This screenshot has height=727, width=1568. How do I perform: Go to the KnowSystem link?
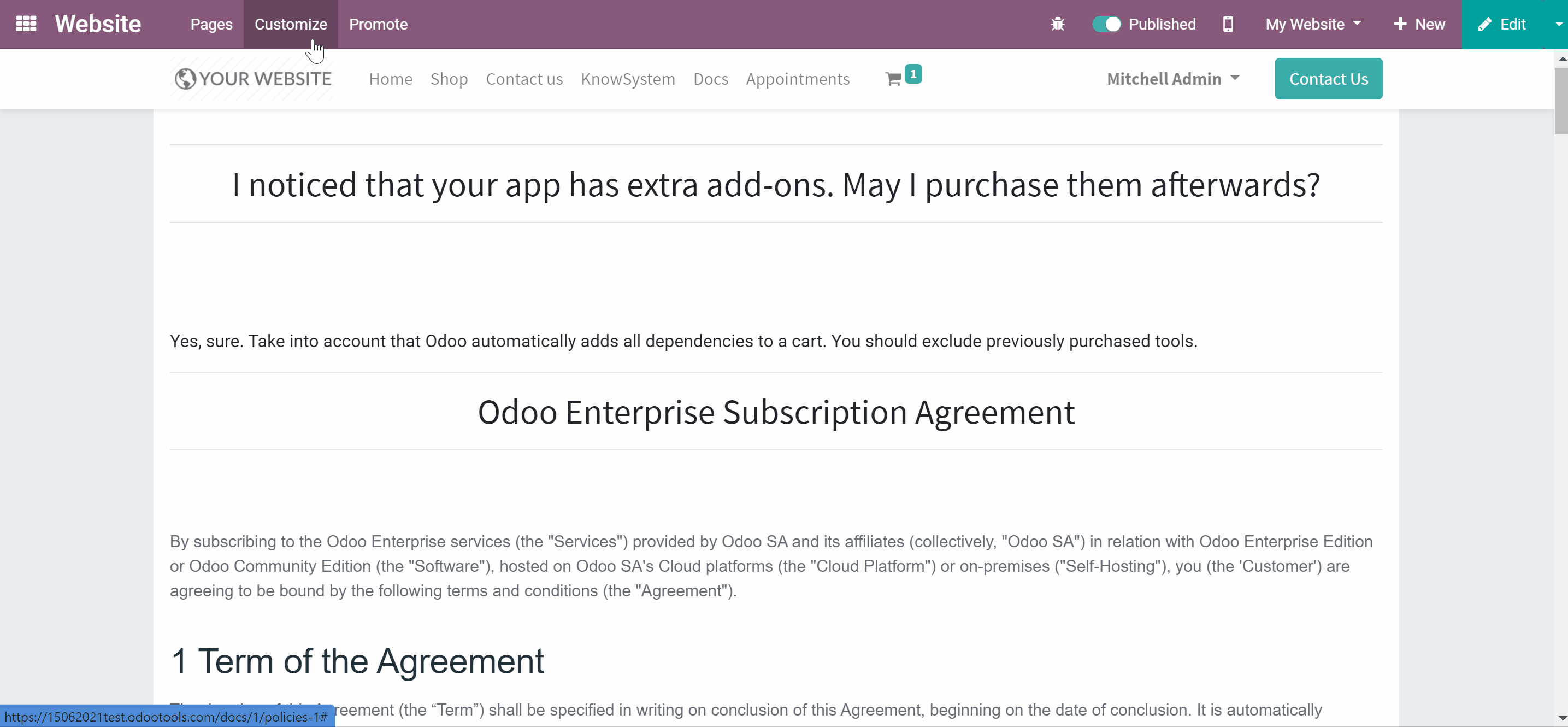click(628, 79)
